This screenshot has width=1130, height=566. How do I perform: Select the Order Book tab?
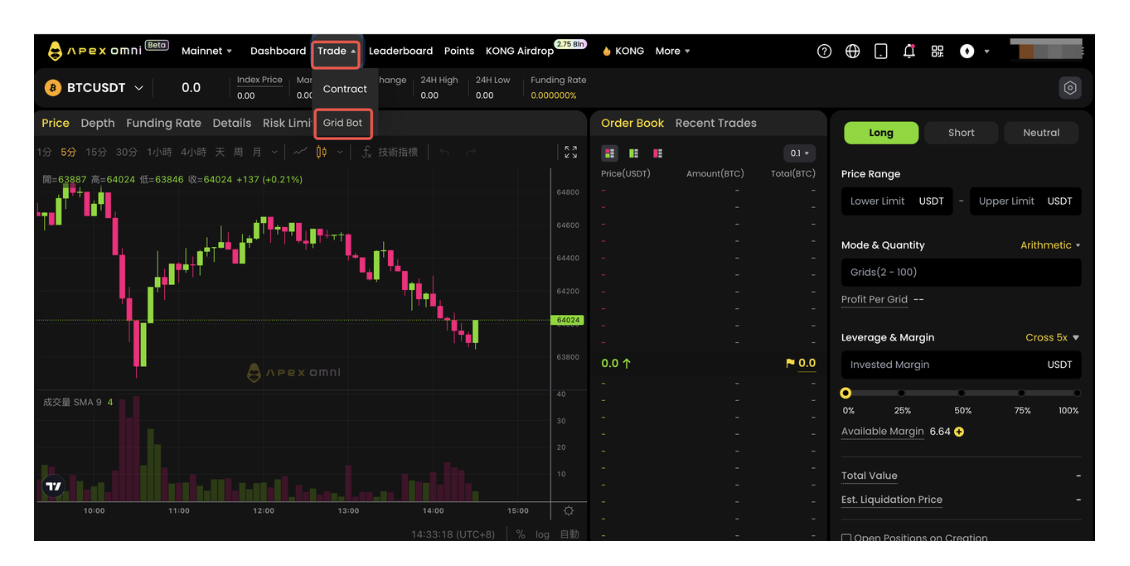(633, 123)
